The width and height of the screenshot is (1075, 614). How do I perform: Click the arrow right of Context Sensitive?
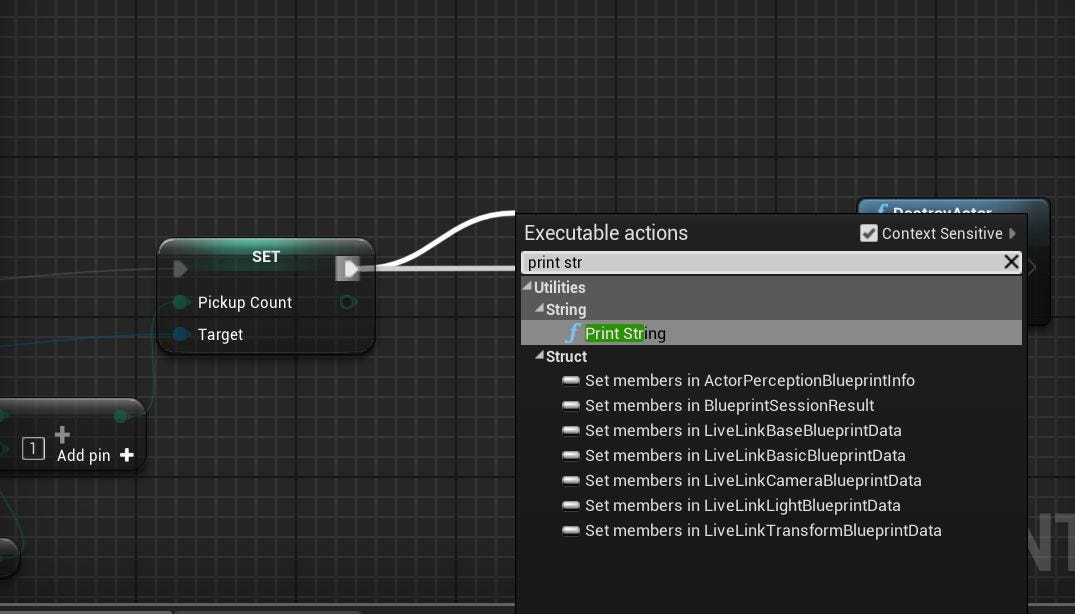coord(1012,233)
